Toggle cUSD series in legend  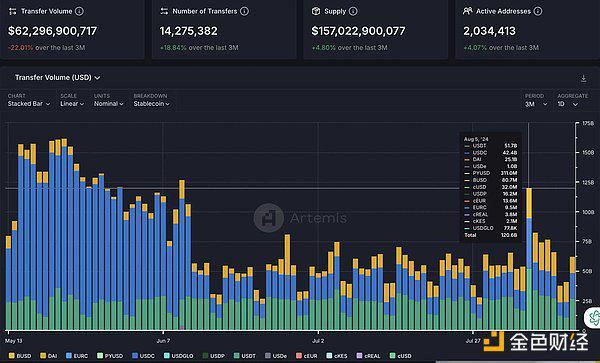pos(400,356)
